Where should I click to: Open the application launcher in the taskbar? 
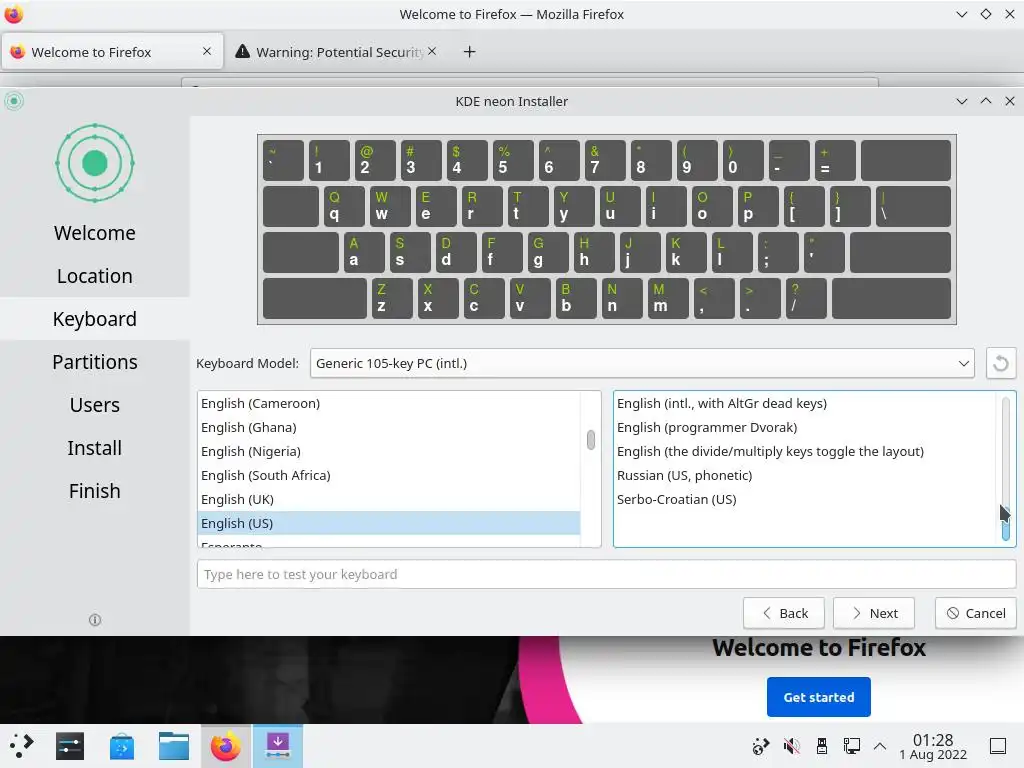click(21, 746)
